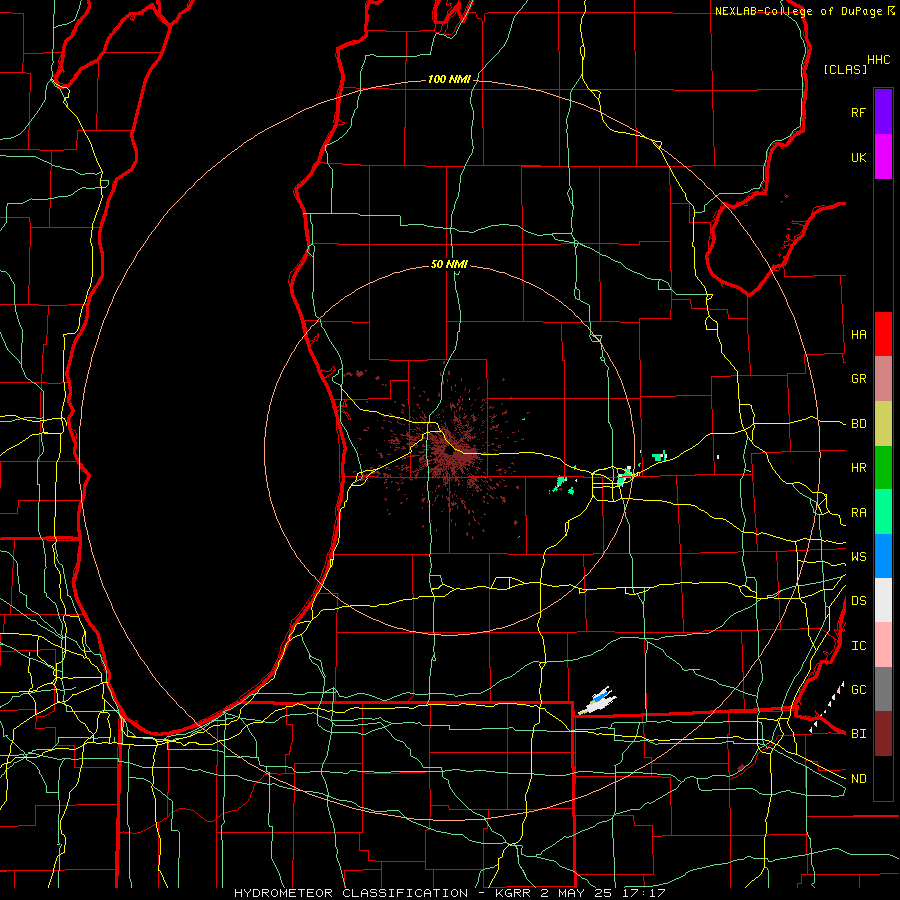The image size is (900, 900).
Task: Pick the dark green HR heavy rain swatch
Action: (x=883, y=468)
